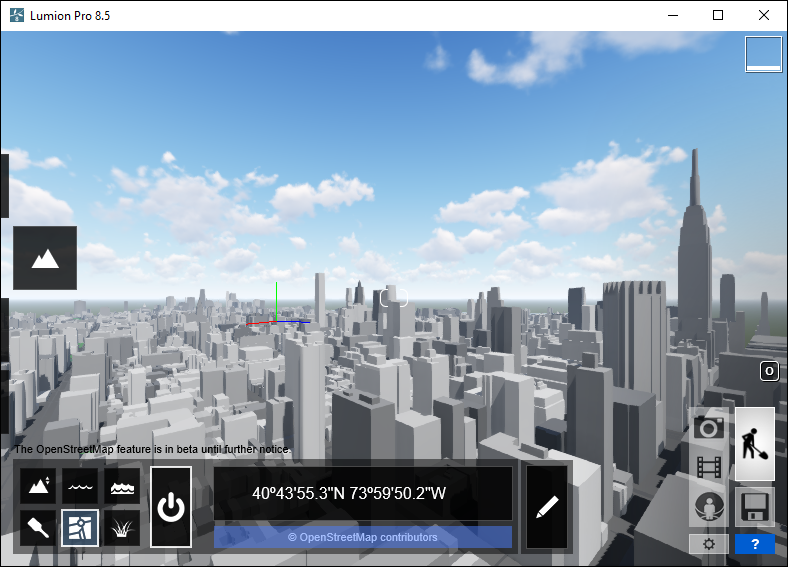Image resolution: width=788 pixels, height=567 pixels.
Task: Select the OpenStreetMap tool
Action: coord(80,528)
